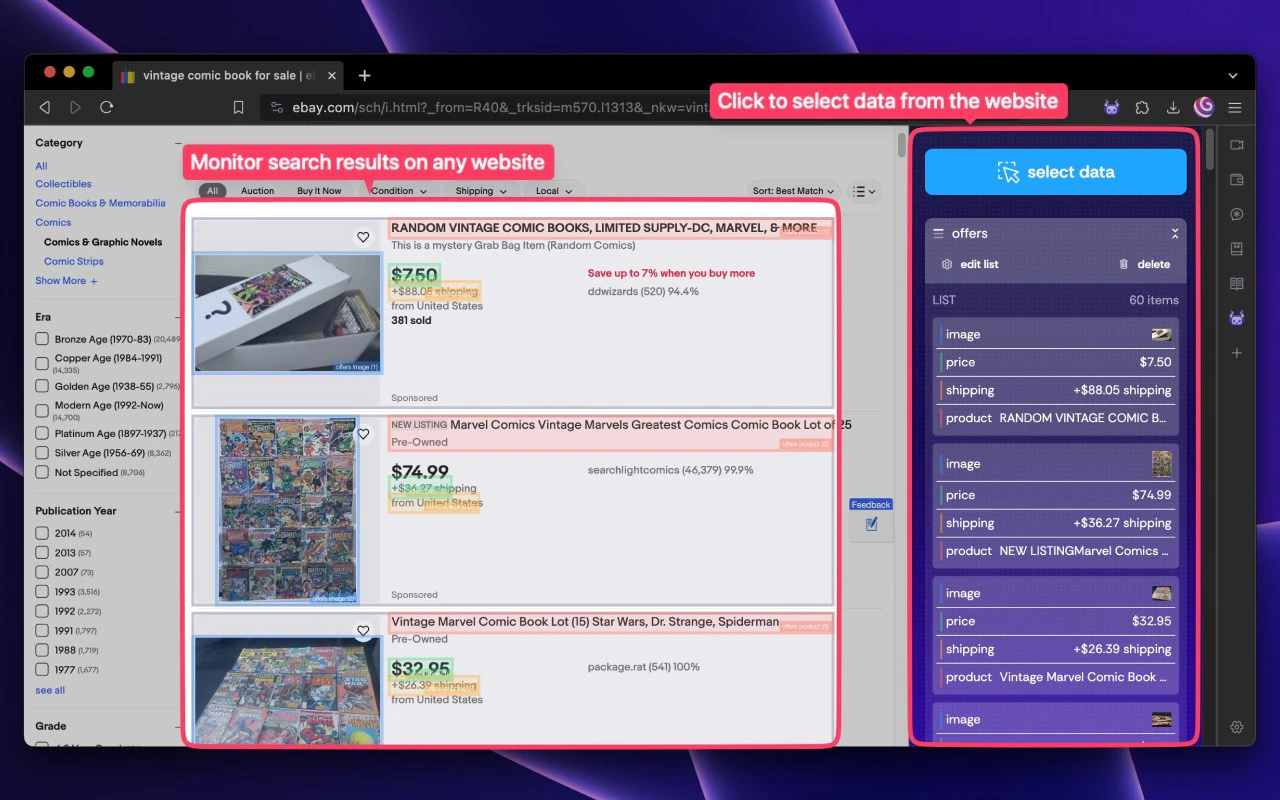Viewport: 1280px width, 800px height.
Task: Open the Marvel comic lot of 25 thumbnail
Action: pyautogui.click(x=287, y=510)
